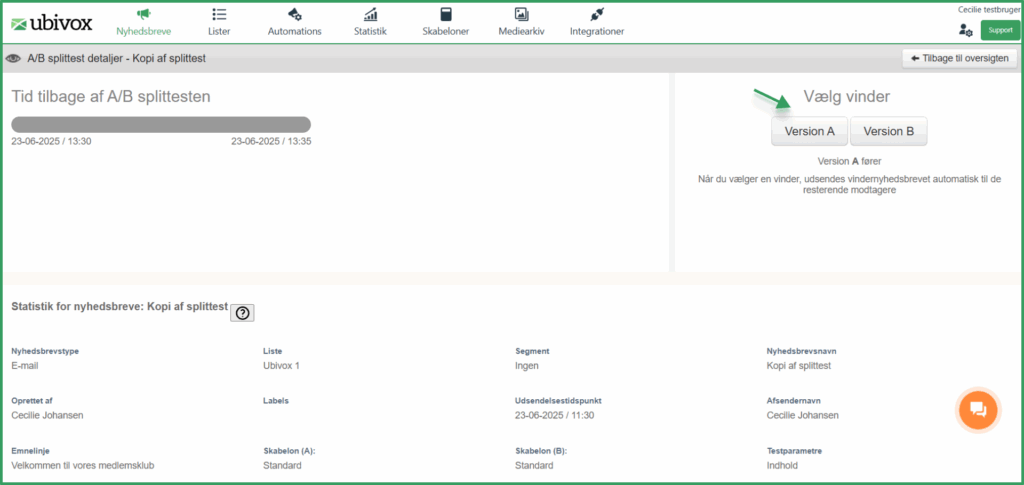
Task: Open the orange chat bubble widget
Action: (x=978, y=409)
